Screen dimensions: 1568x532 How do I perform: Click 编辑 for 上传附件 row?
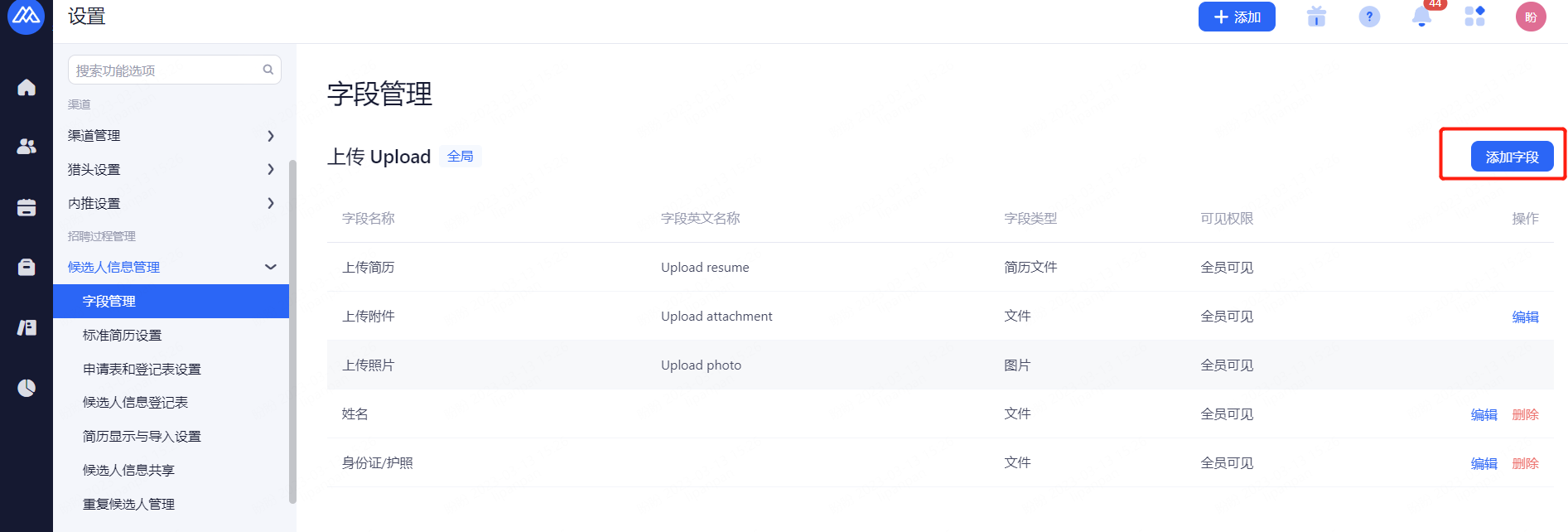1525,317
